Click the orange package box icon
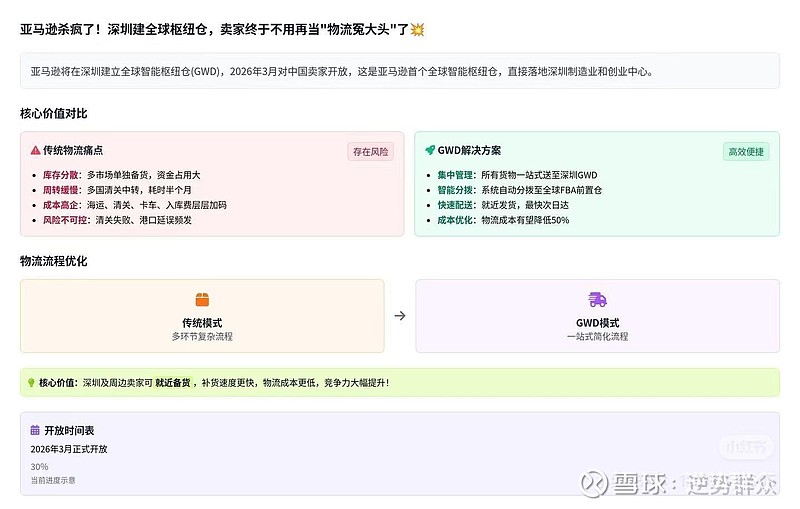800x509 pixels. (x=202, y=299)
